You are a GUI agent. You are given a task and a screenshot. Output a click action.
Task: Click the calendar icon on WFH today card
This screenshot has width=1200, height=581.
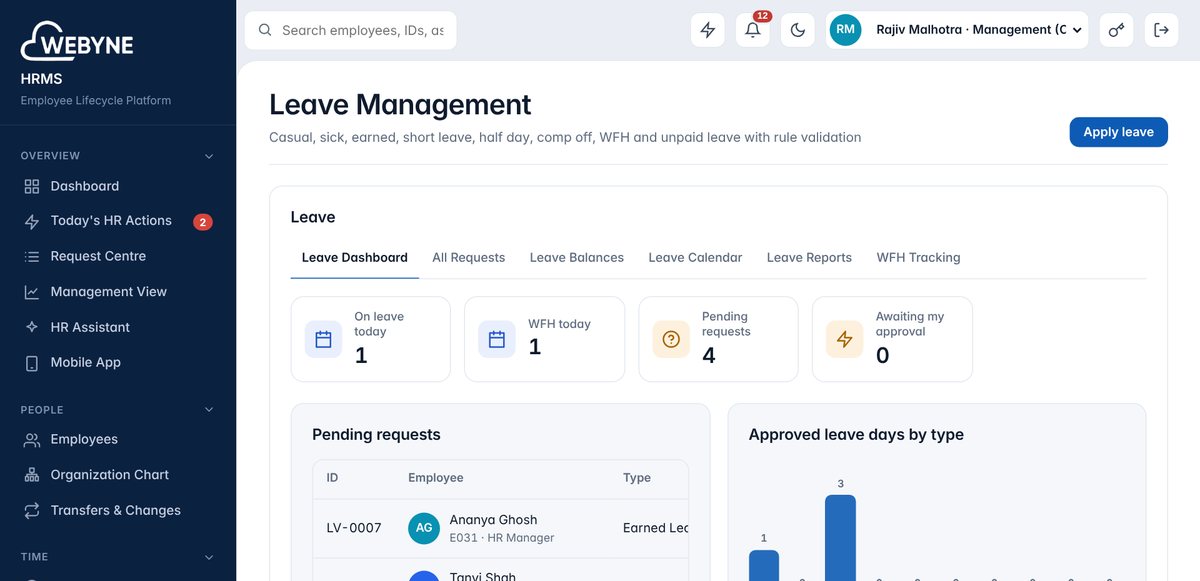tap(497, 339)
